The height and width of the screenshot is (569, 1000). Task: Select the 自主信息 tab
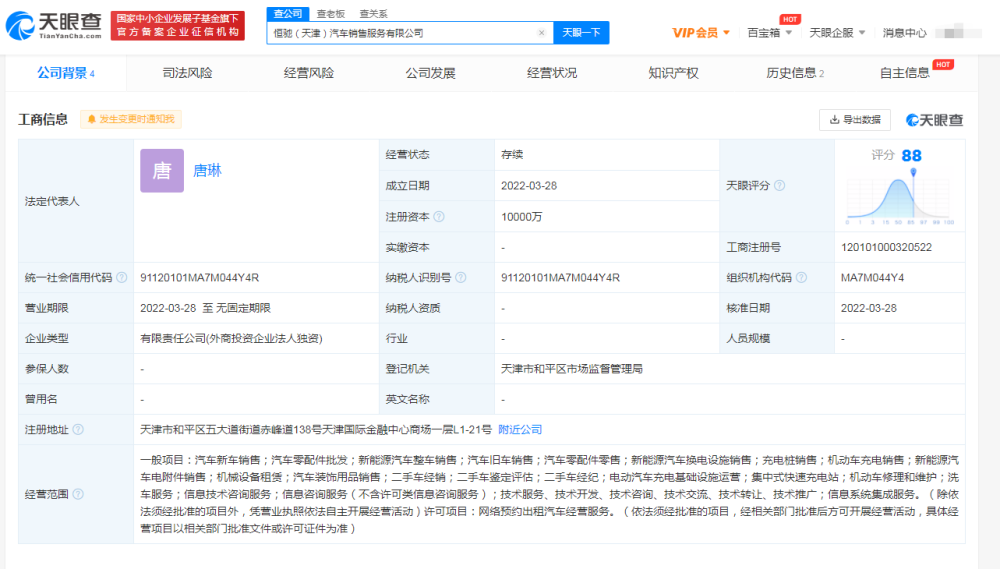(905, 73)
